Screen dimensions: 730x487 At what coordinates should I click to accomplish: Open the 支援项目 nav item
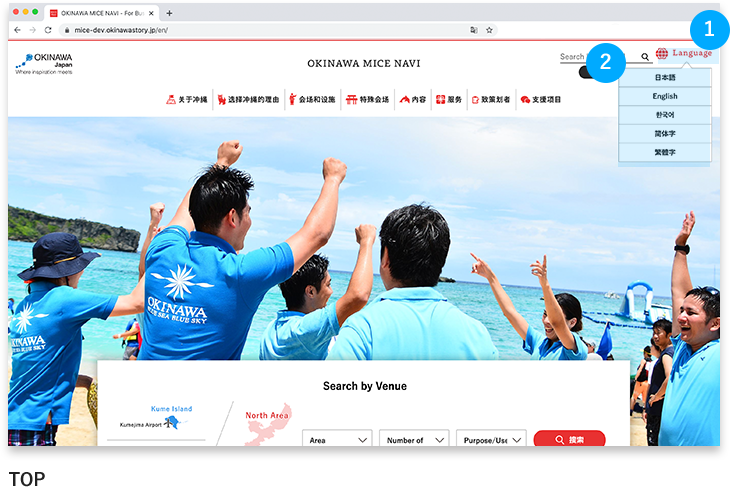[541, 99]
